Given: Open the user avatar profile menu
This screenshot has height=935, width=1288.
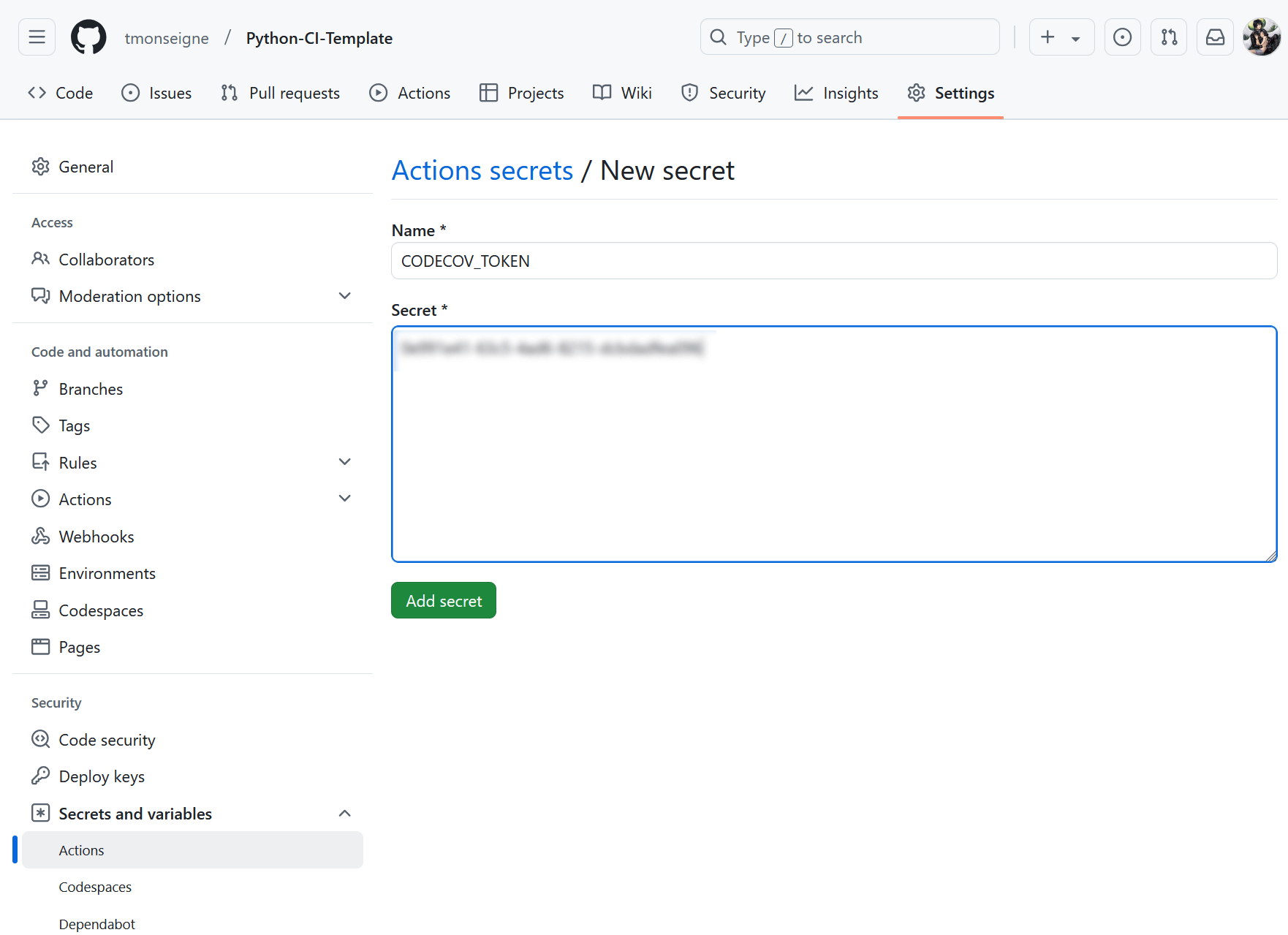Looking at the screenshot, I should coord(1261,37).
